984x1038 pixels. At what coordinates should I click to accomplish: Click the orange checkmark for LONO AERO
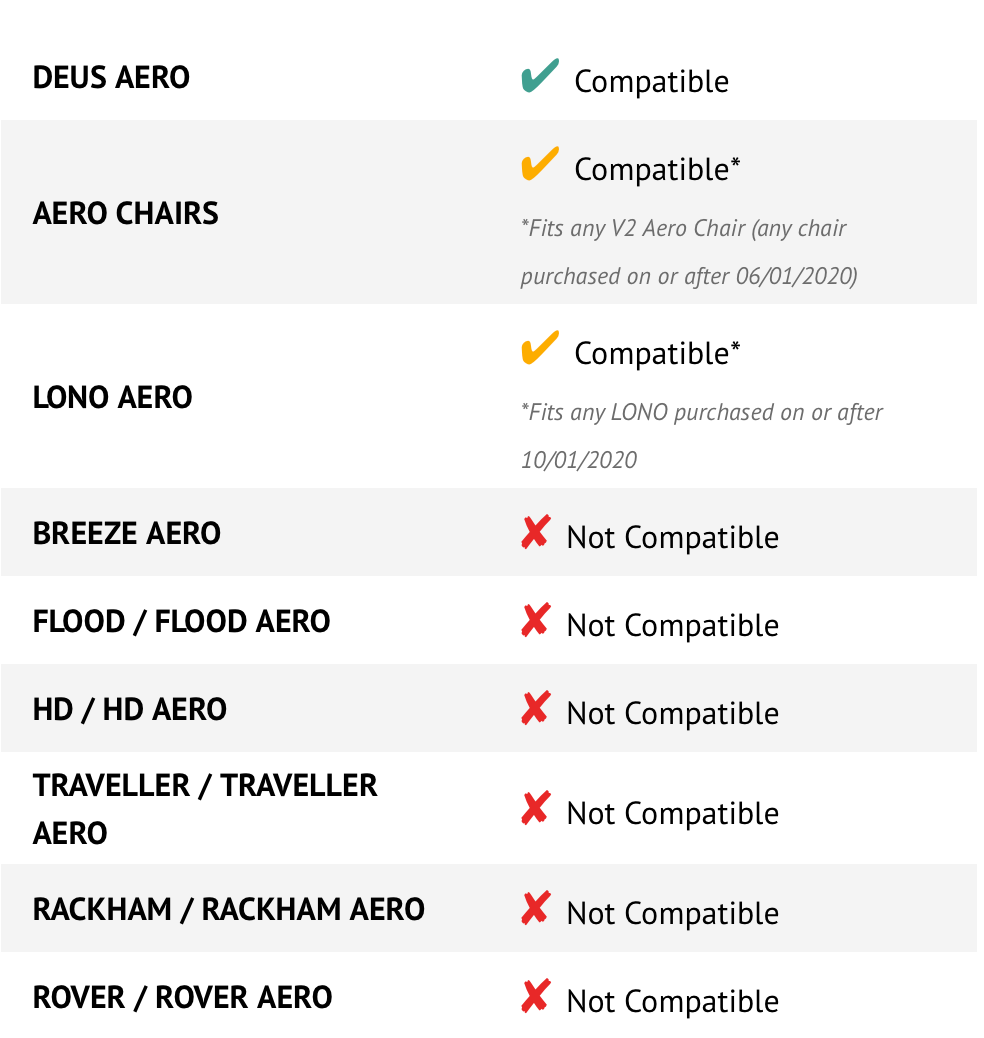point(540,349)
